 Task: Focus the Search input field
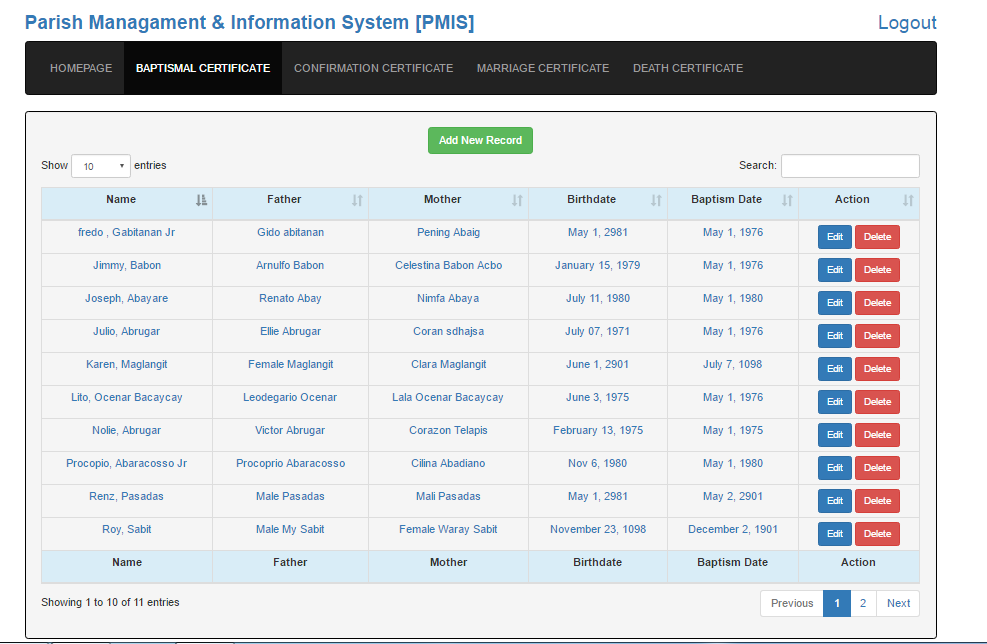coord(850,166)
